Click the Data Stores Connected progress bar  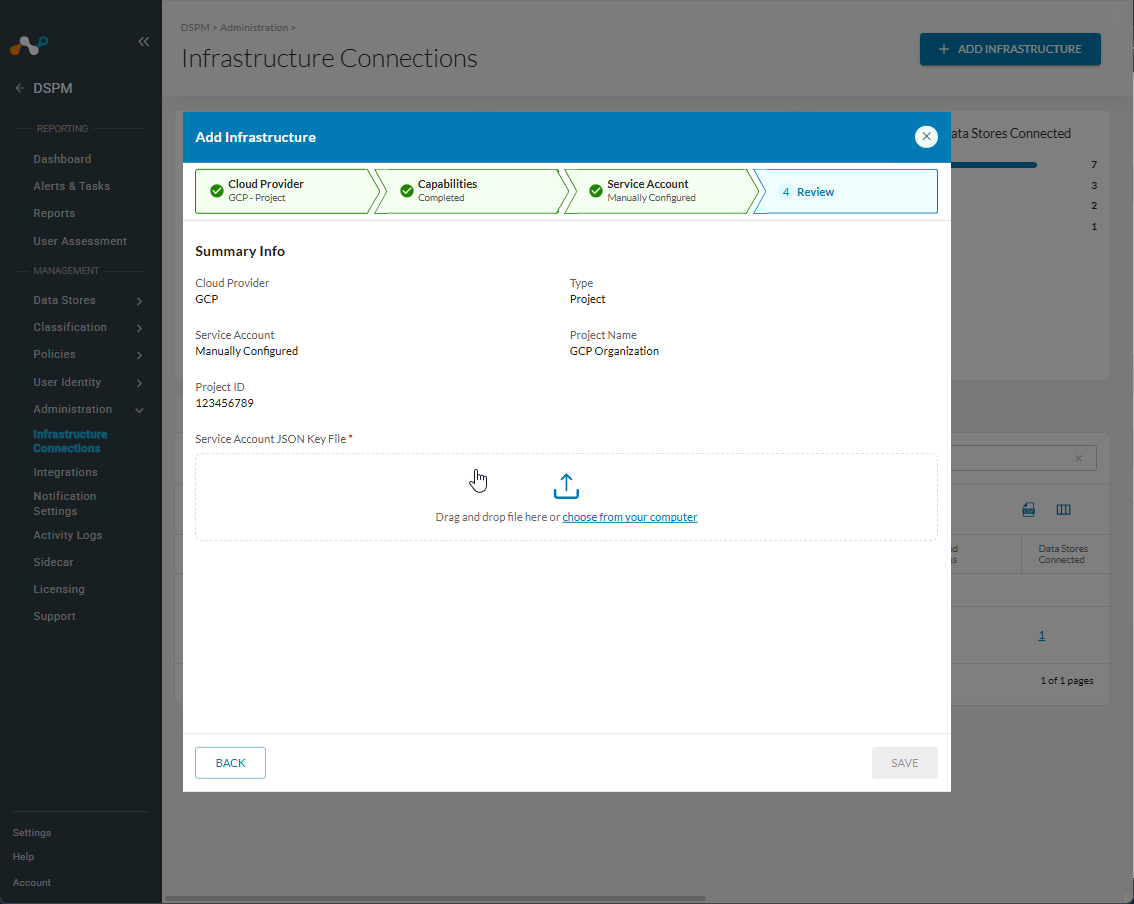[x=994, y=165]
